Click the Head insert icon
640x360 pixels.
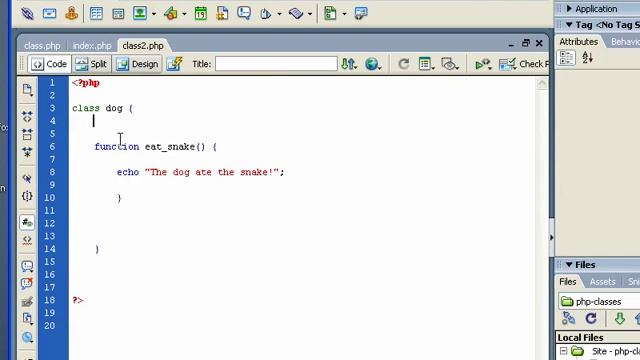click(266, 13)
